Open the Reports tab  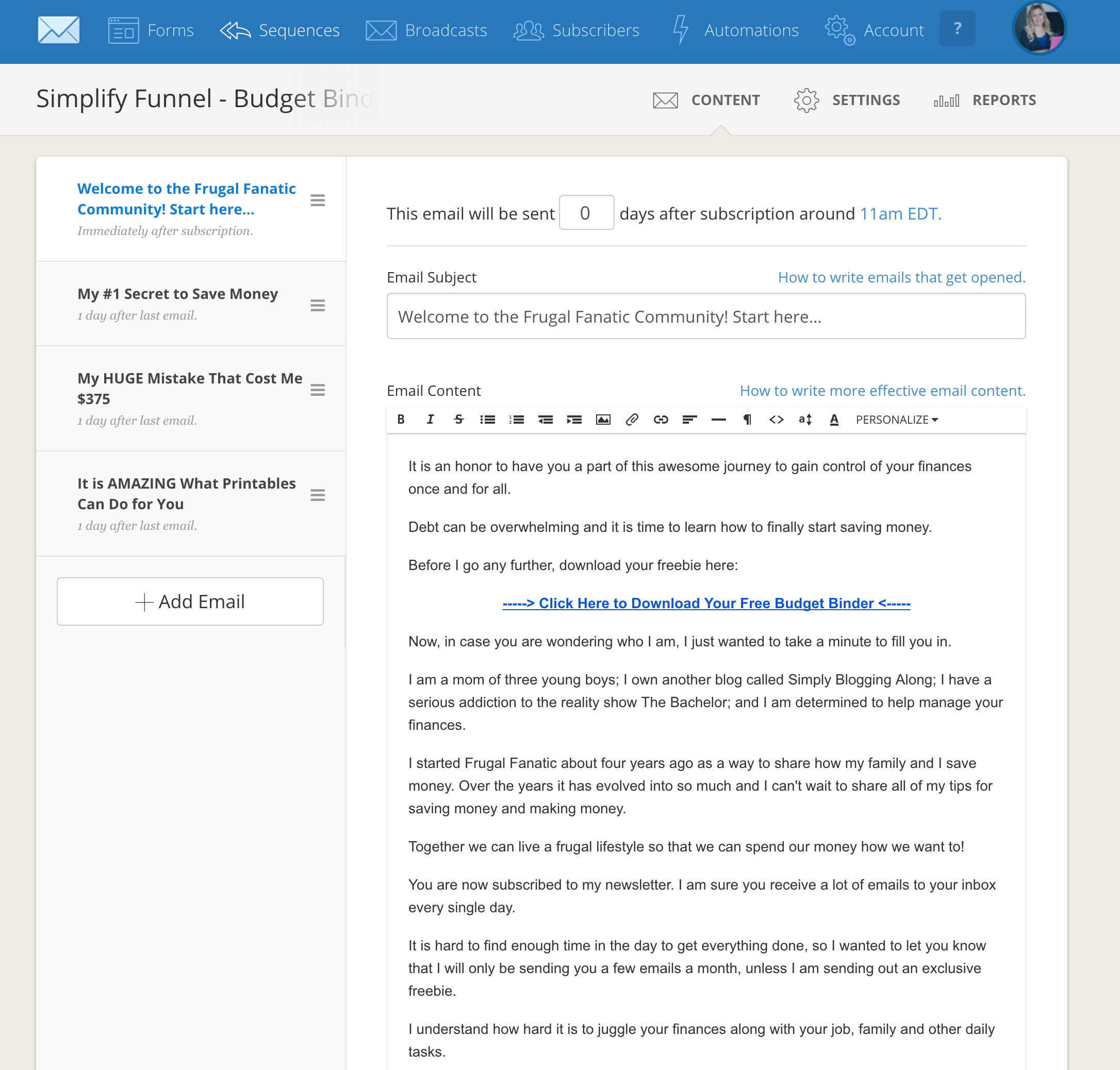(985, 100)
